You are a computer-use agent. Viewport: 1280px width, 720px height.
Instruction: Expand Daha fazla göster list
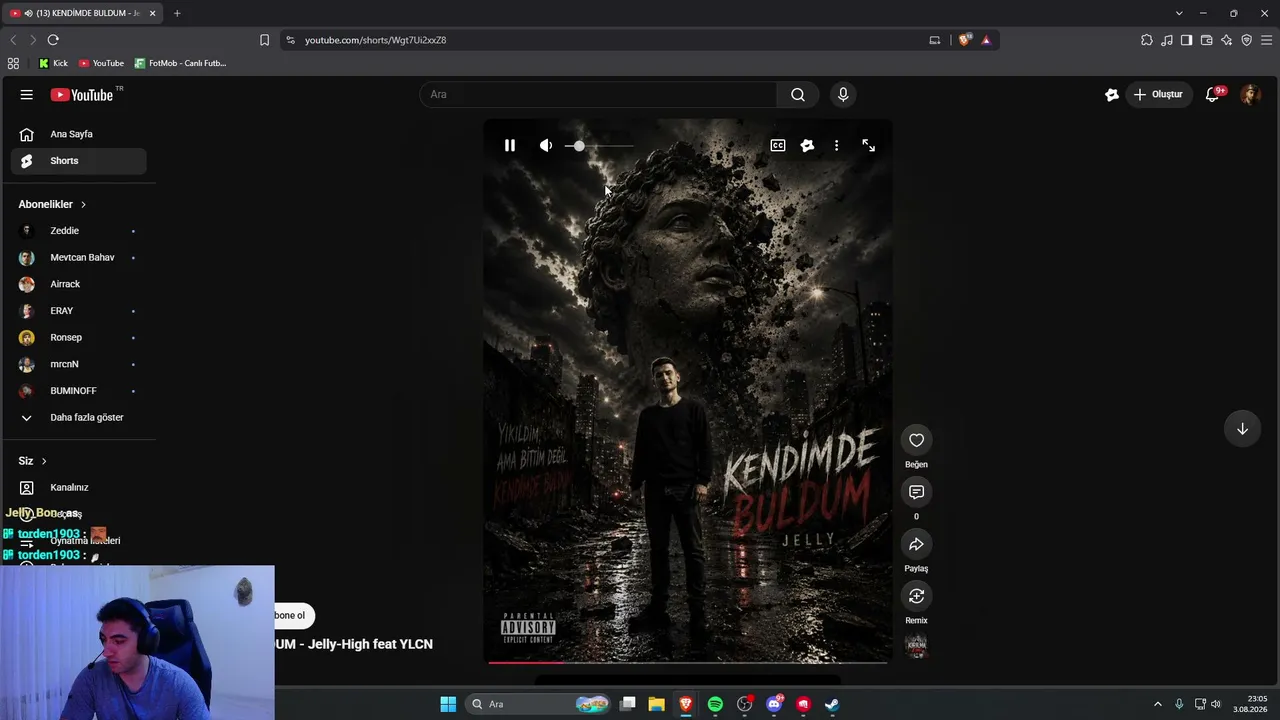79,418
